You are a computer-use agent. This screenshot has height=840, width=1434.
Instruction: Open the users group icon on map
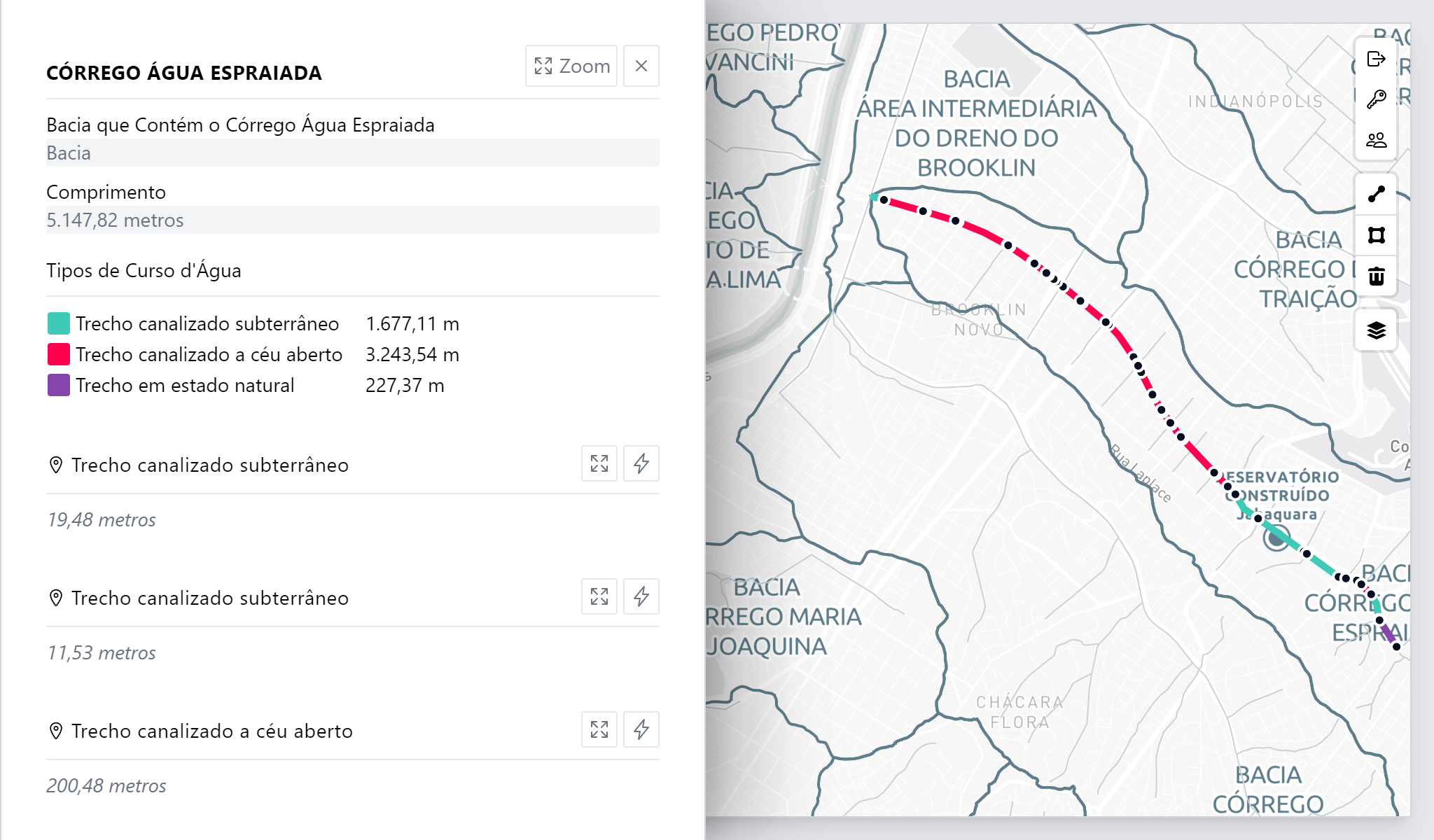pyautogui.click(x=1376, y=140)
